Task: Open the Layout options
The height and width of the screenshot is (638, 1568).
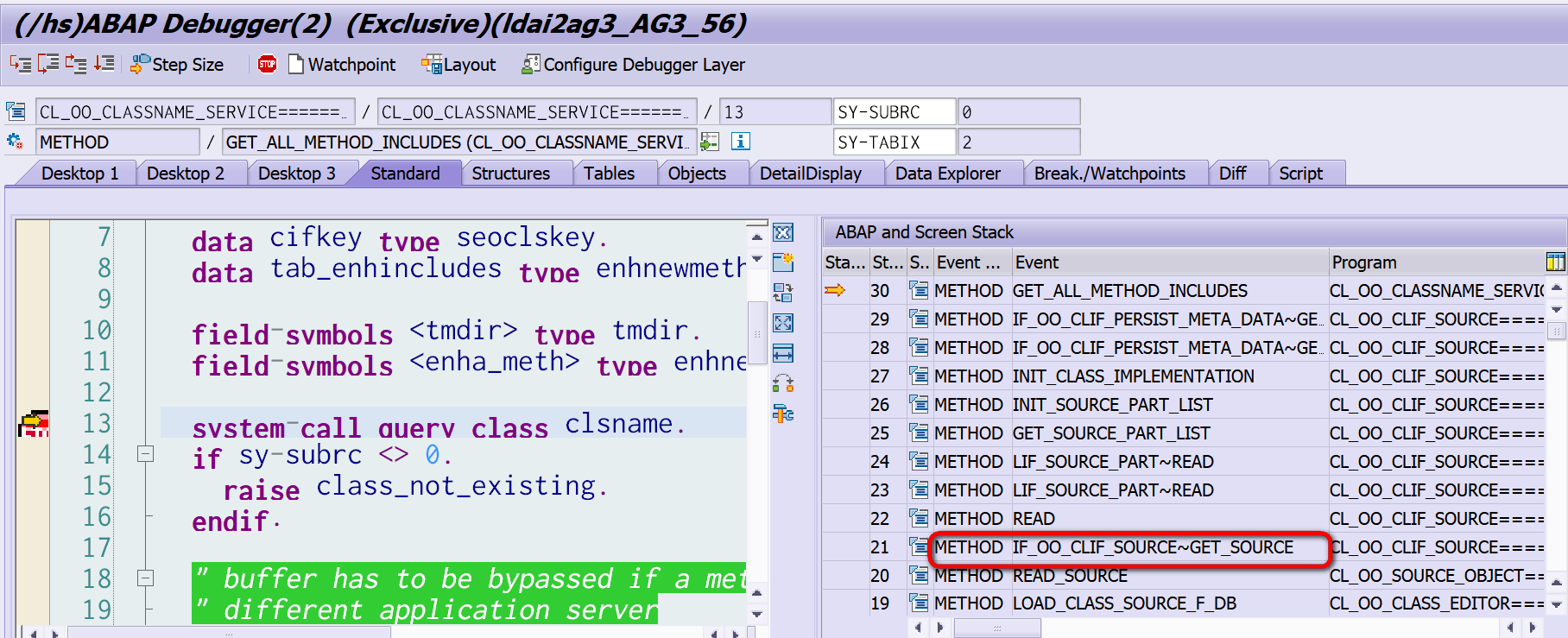Action: pos(458,65)
